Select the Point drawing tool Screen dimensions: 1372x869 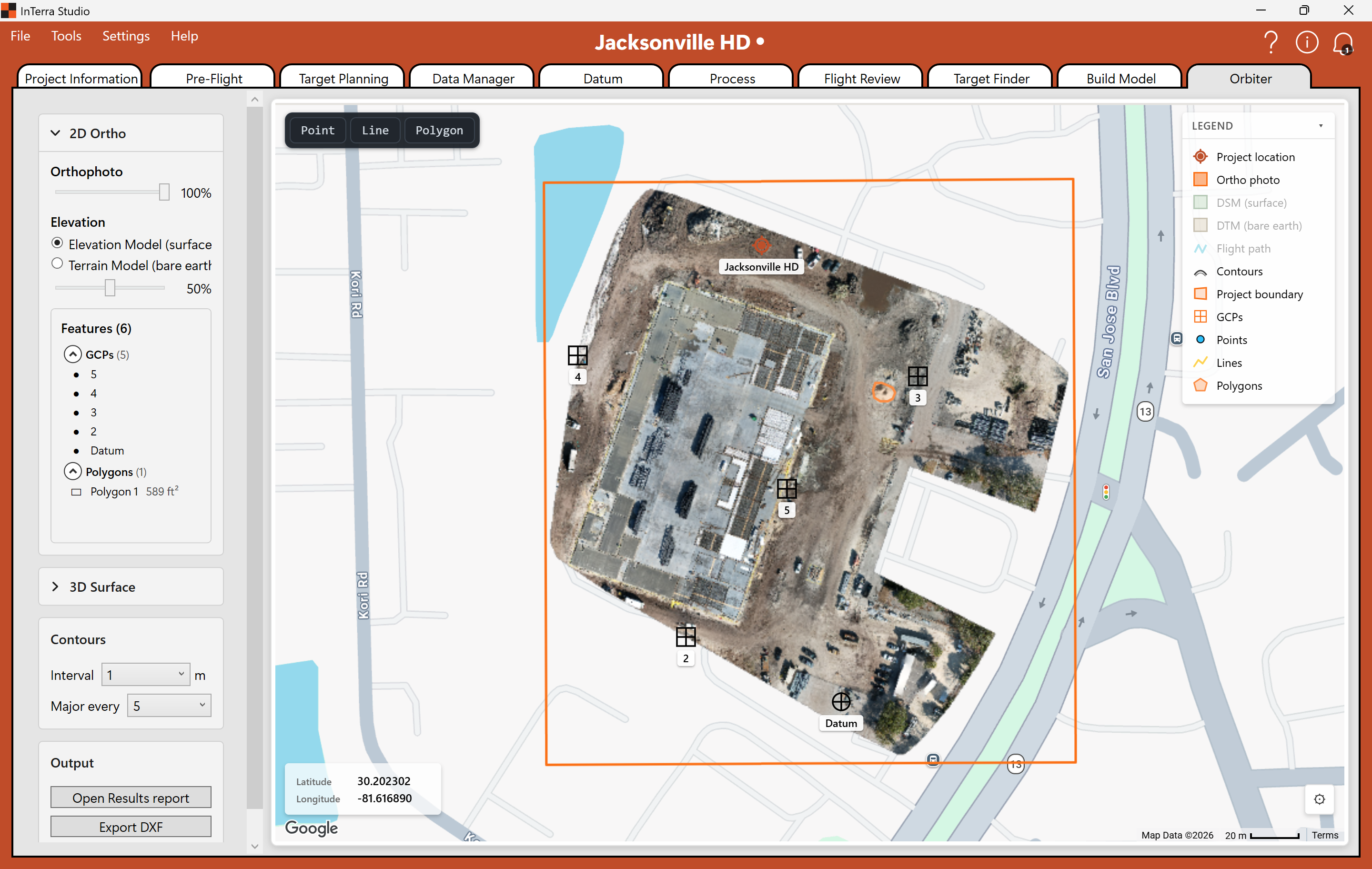pyautogui.click(x=317, y=131)
